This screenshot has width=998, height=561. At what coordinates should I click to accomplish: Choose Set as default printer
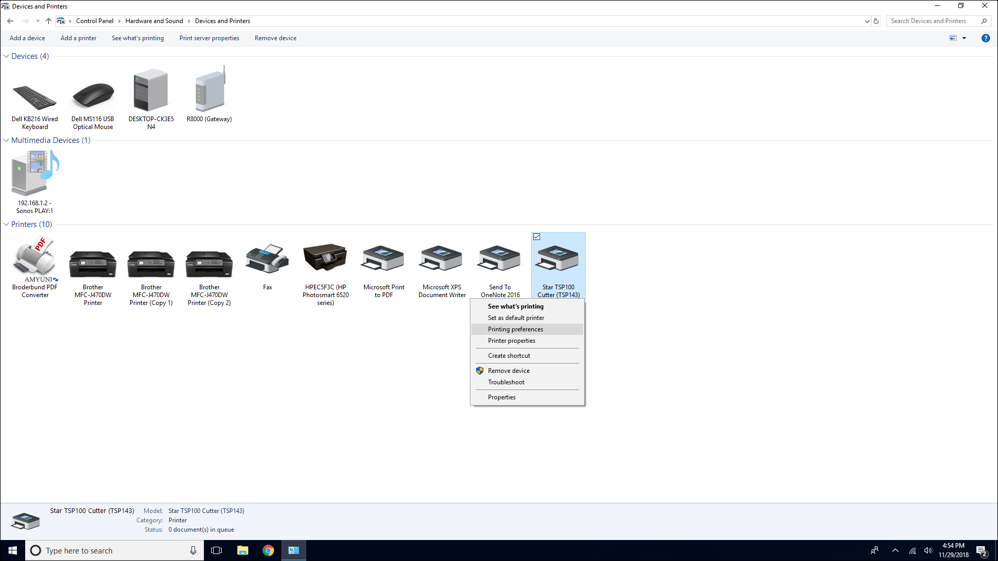[x=516, y=318]
